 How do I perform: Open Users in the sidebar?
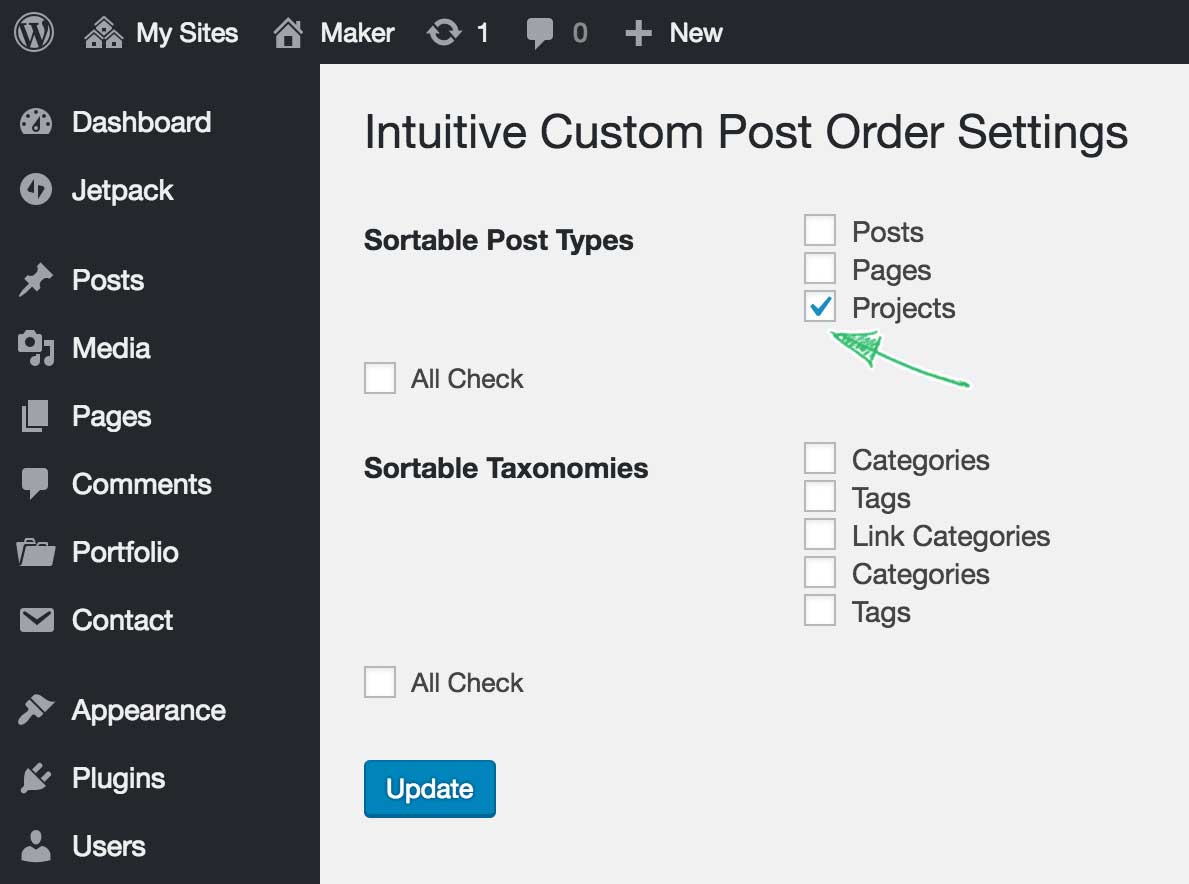[108, 846]
